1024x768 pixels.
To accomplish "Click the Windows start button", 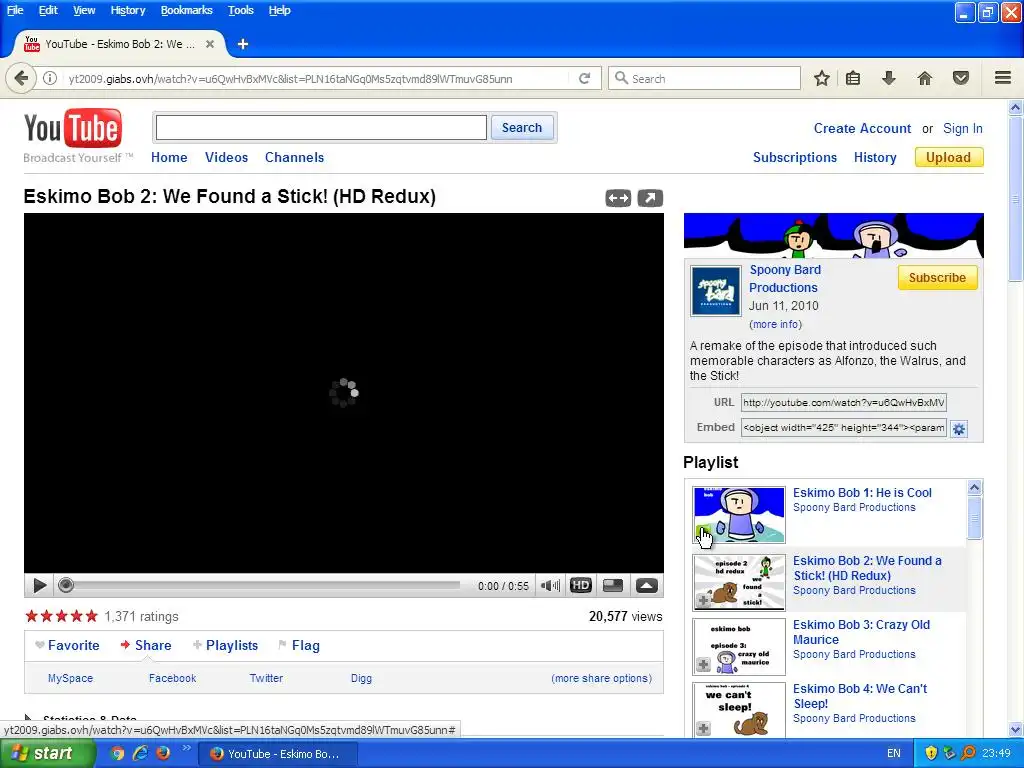I will point(47,753).
